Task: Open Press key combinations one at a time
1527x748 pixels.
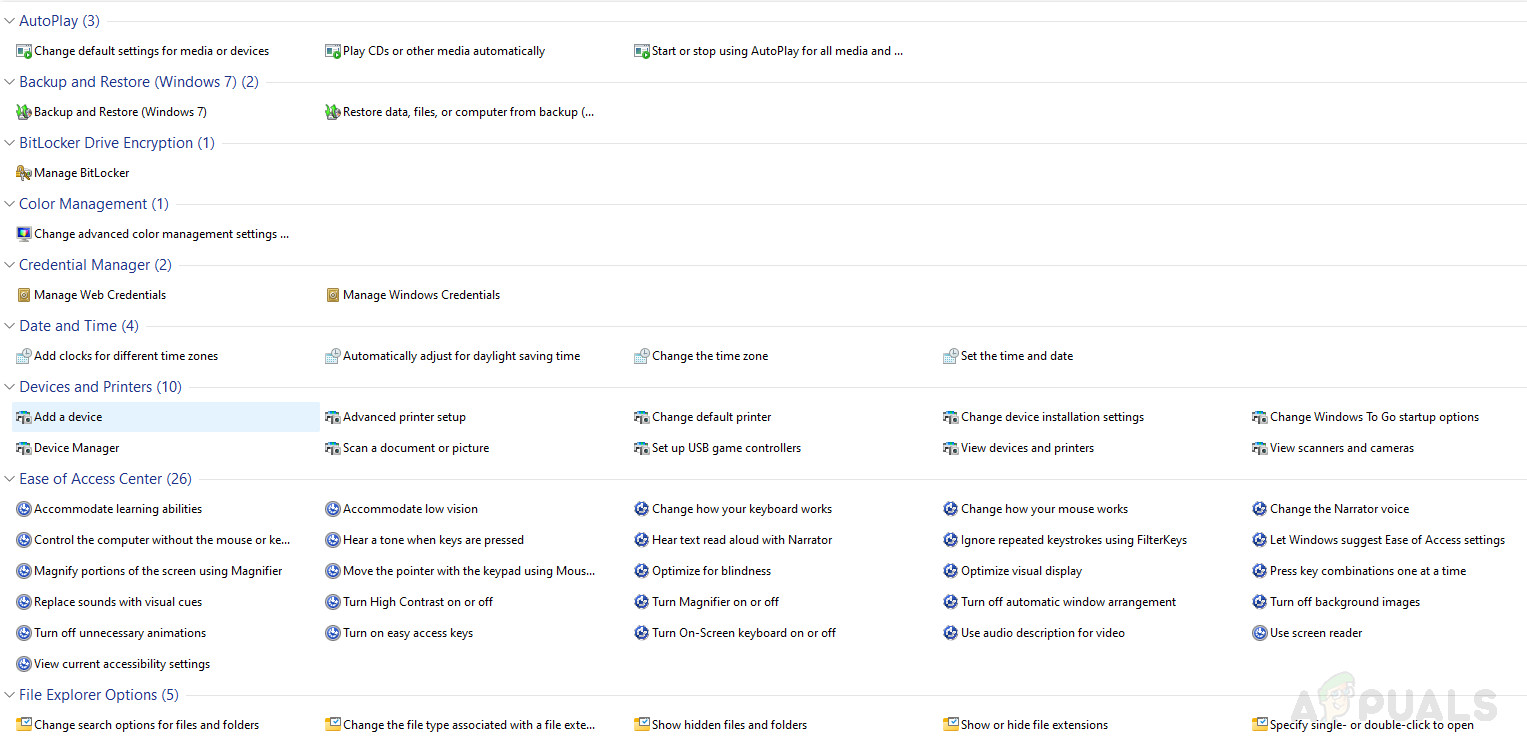Action: tap(1368, 571)
